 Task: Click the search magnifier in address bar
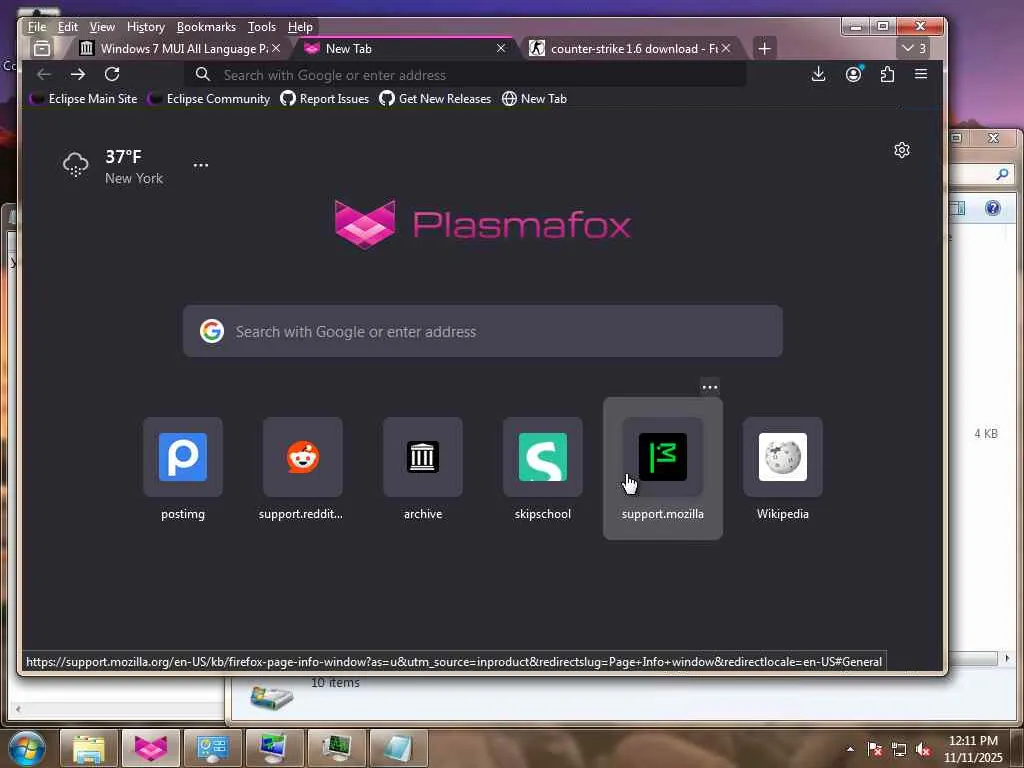[202, 74]
